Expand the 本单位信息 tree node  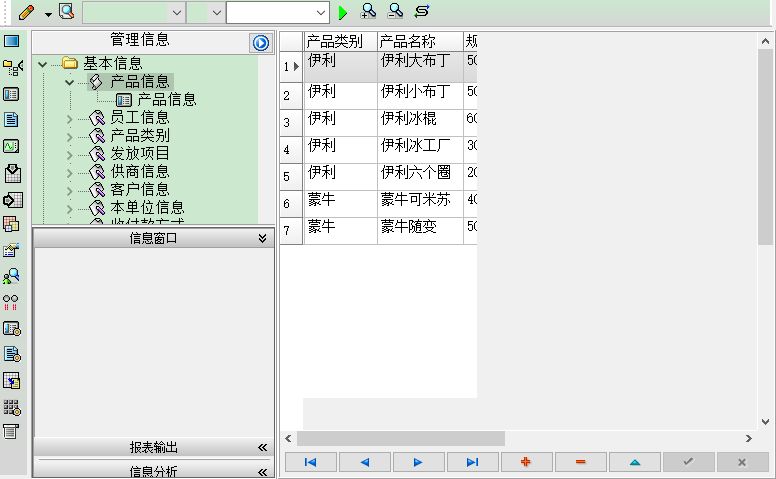click(x=70, y=209)
